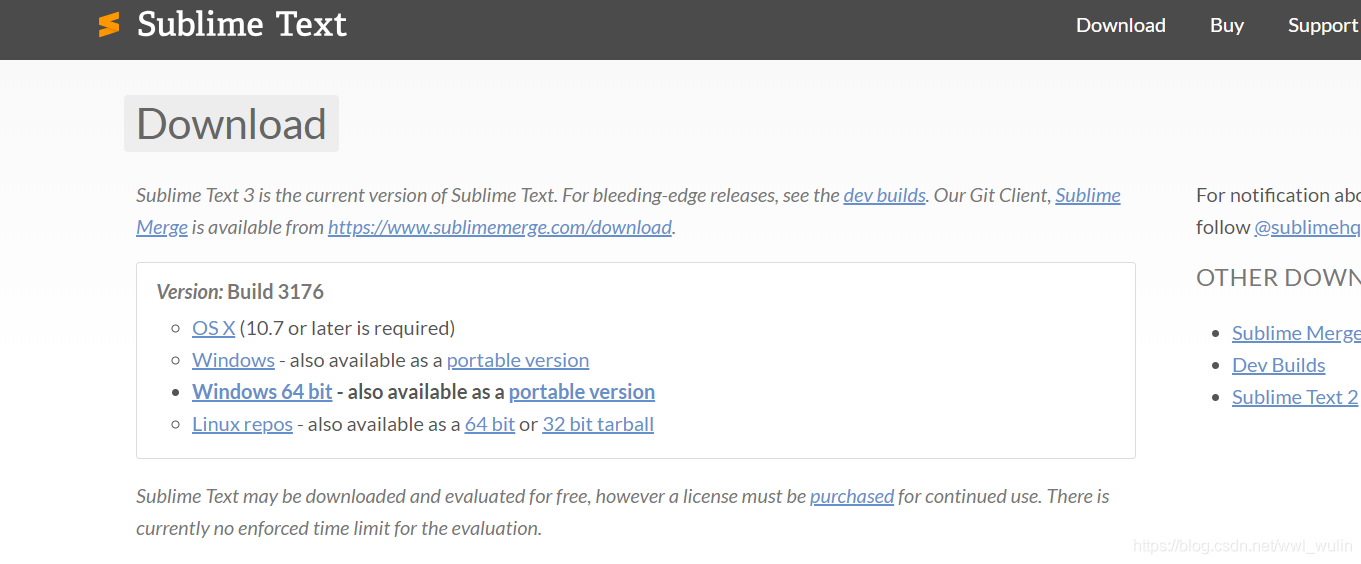The width and height of the screenshot is (1361, 564).
Task: Click the Sublime Merge link in intro paragraph
Action: click(1088, 195)
